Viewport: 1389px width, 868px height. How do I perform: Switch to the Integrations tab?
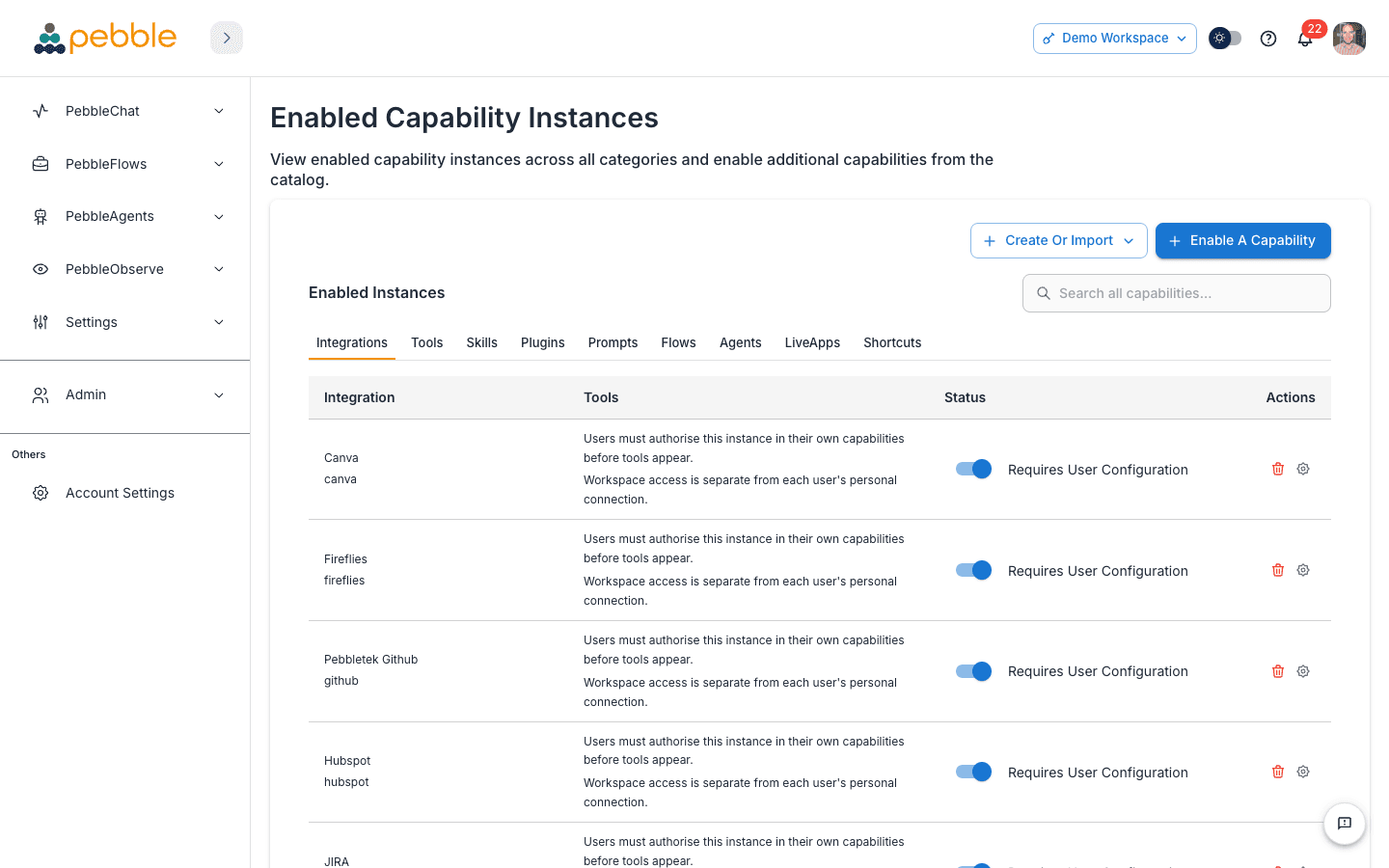click(352, 342)
